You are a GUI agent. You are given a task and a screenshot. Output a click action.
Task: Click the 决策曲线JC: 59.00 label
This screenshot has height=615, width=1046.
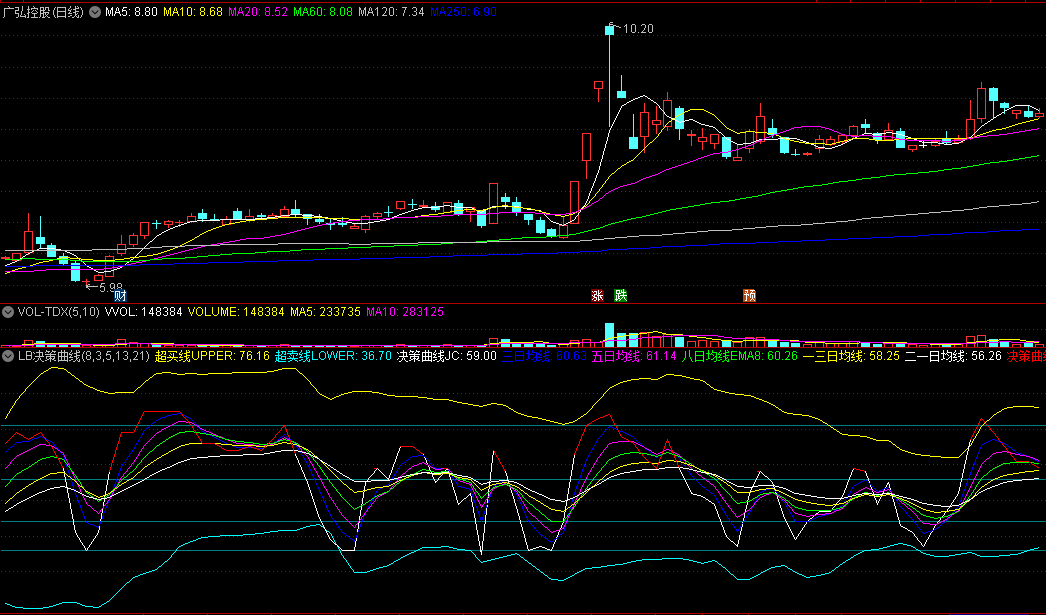click(x=447, y=356)
